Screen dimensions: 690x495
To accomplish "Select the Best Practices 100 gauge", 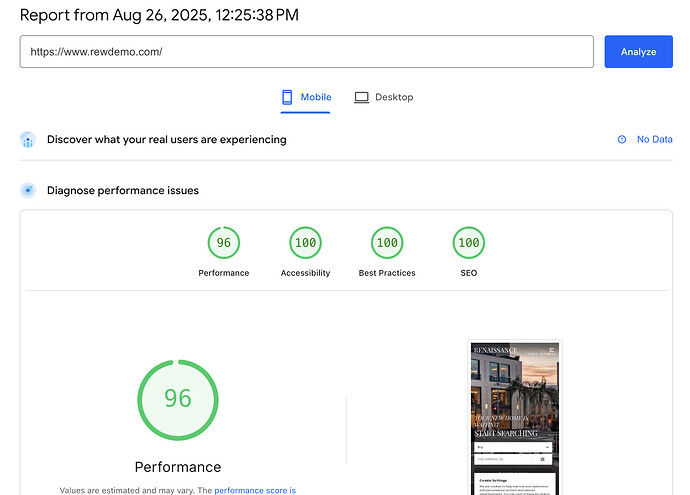I will pos(387,243).
